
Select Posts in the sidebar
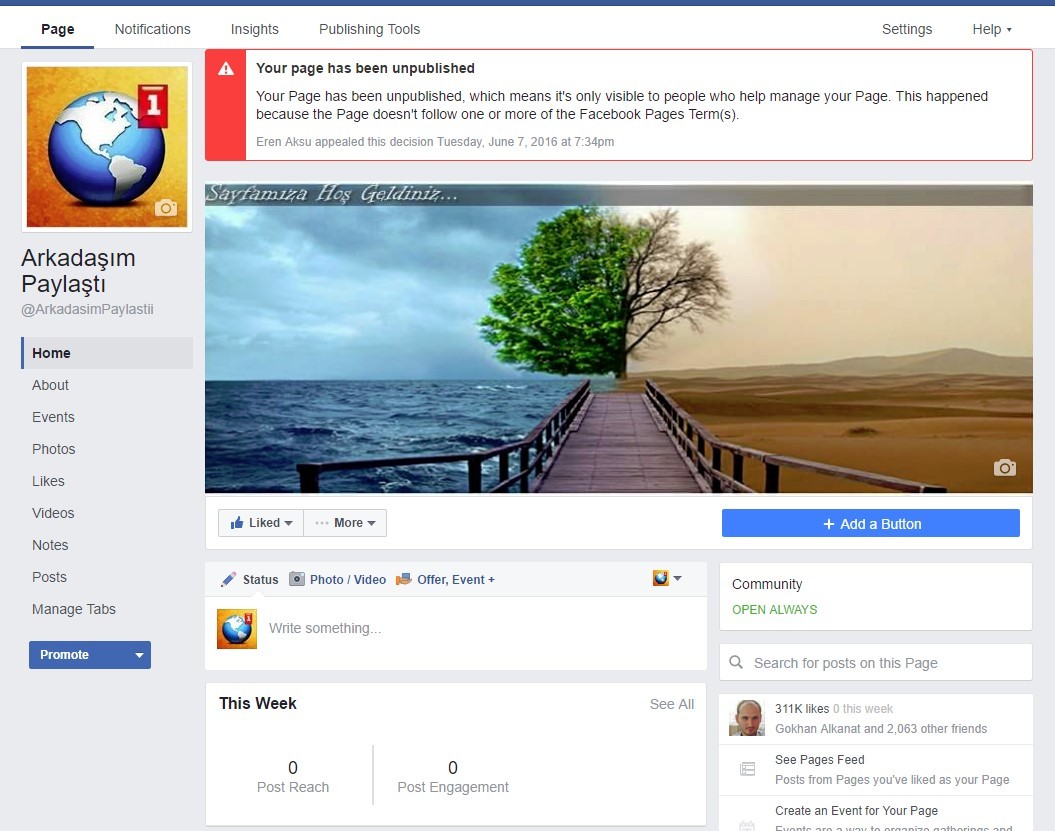[x=50, y=577]
